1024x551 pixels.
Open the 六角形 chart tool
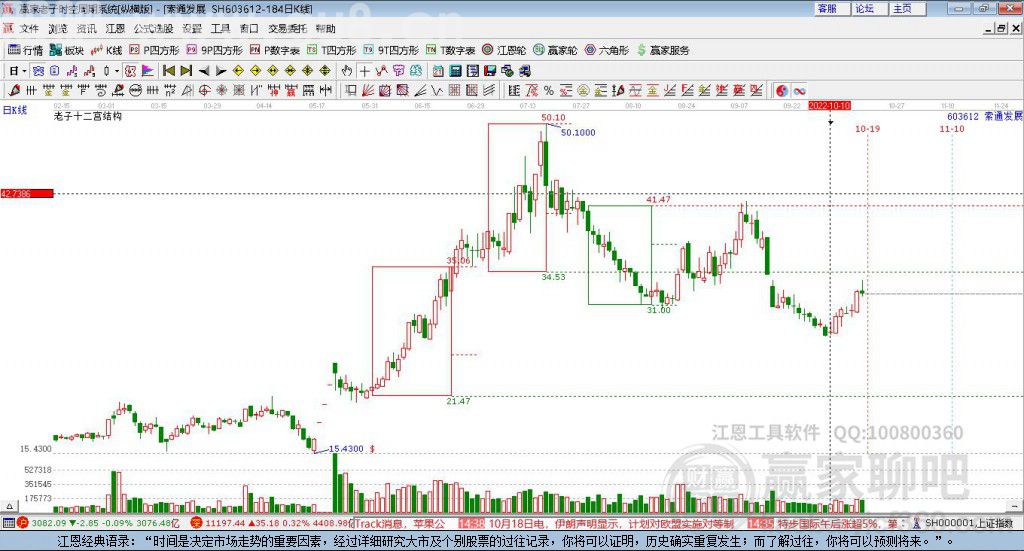click(x=607, y=50)
